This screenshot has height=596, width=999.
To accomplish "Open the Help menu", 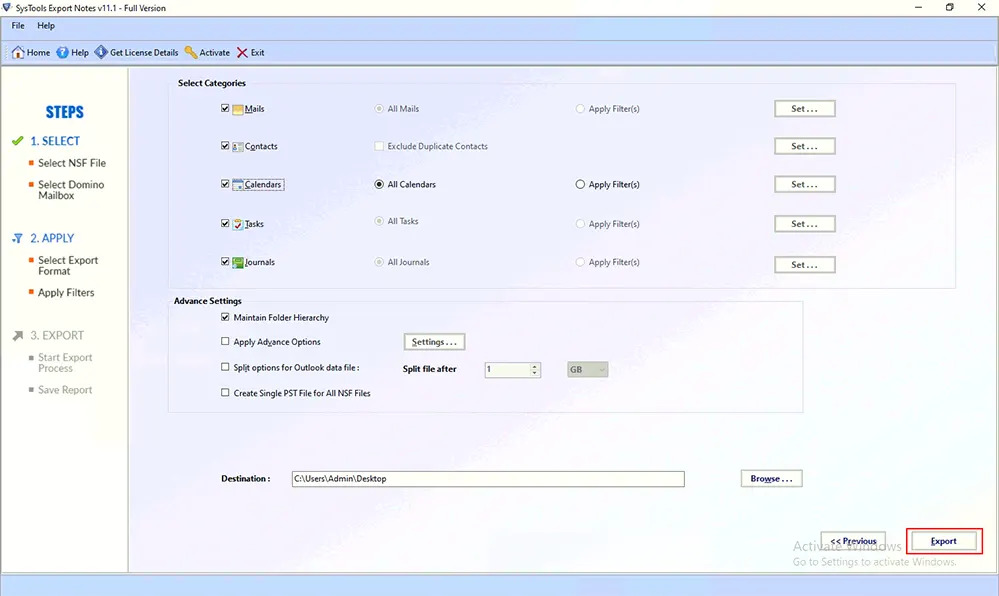I will coord(46,25).
